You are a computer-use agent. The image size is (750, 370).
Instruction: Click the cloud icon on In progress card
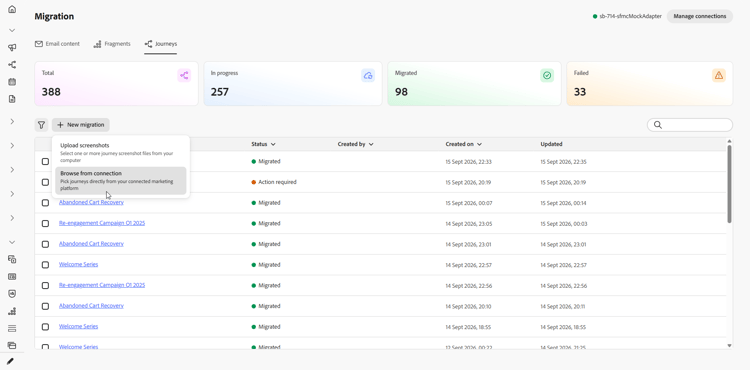[x=368, y=75]
